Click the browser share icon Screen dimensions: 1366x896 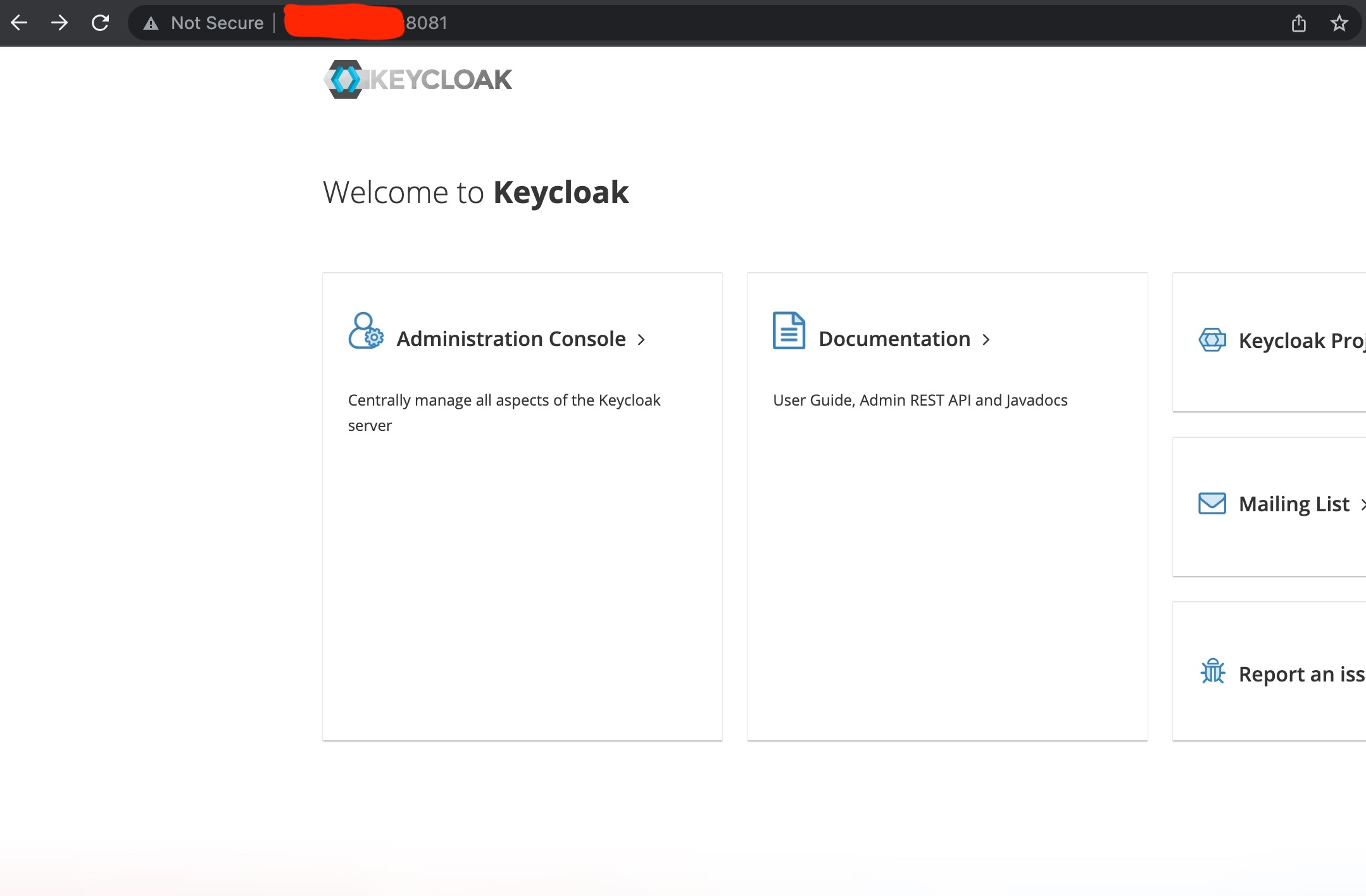pyautogui.click(x=1298, y=23)
